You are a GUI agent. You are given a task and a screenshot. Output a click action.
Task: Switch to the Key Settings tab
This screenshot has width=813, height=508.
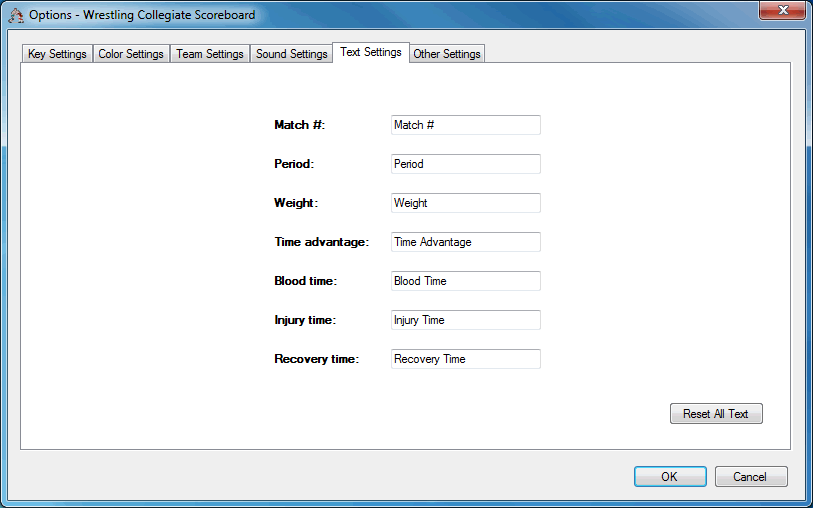(57, 54)
